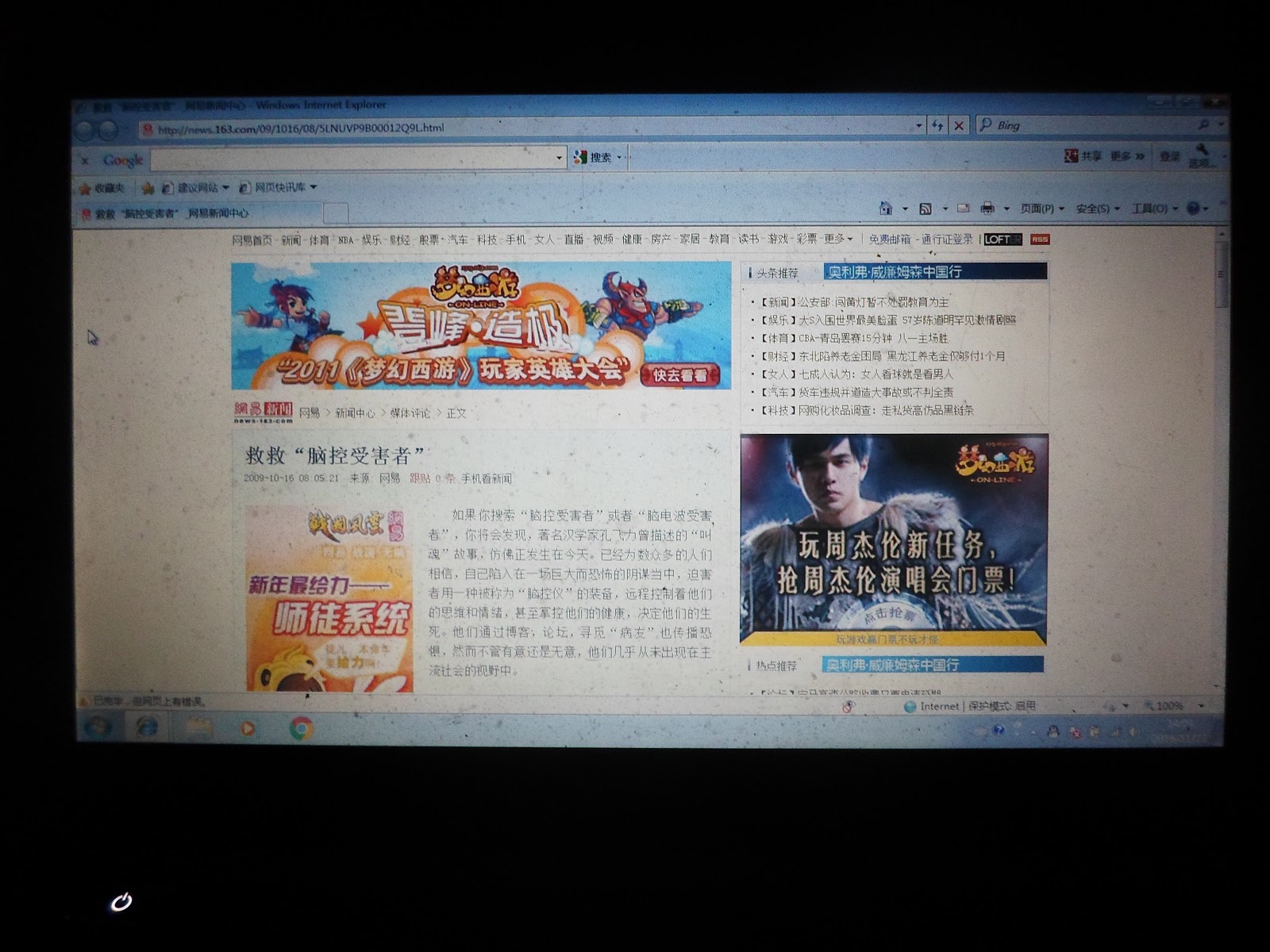Click the Print icon
The width and height of the screenshot is (1270, 952).
point(987,209)
